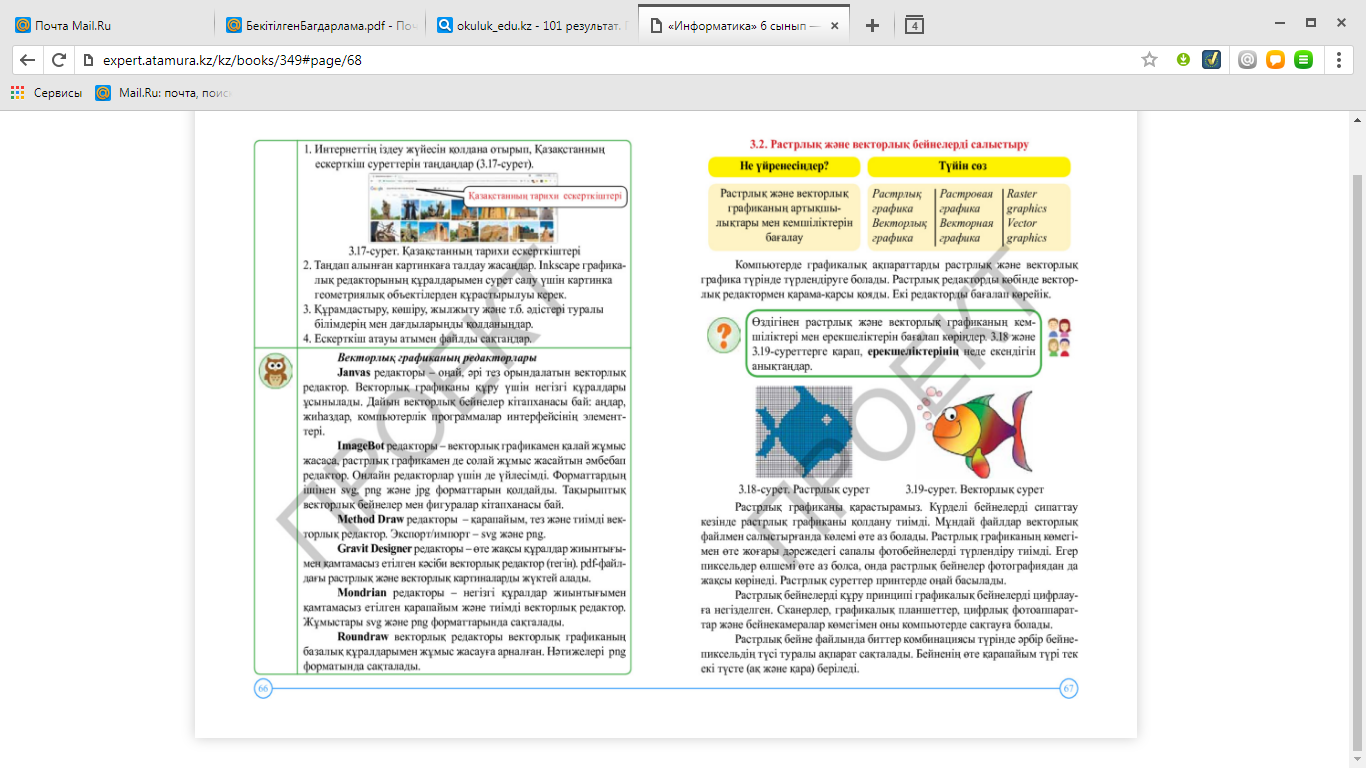This screenshot has height=768, width=1366.
Task: Bookmark this page with the star icon
Action: pos(1149,60)
